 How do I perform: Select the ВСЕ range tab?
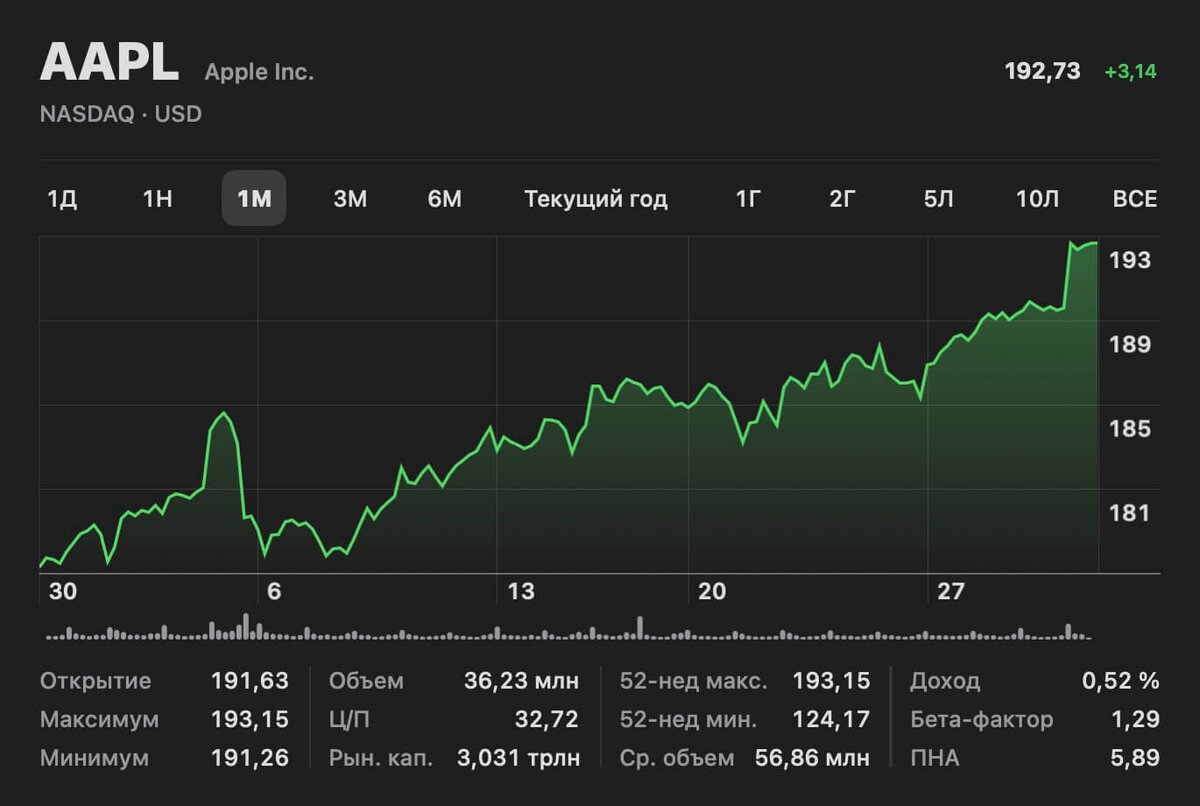tap(1135, 199)
